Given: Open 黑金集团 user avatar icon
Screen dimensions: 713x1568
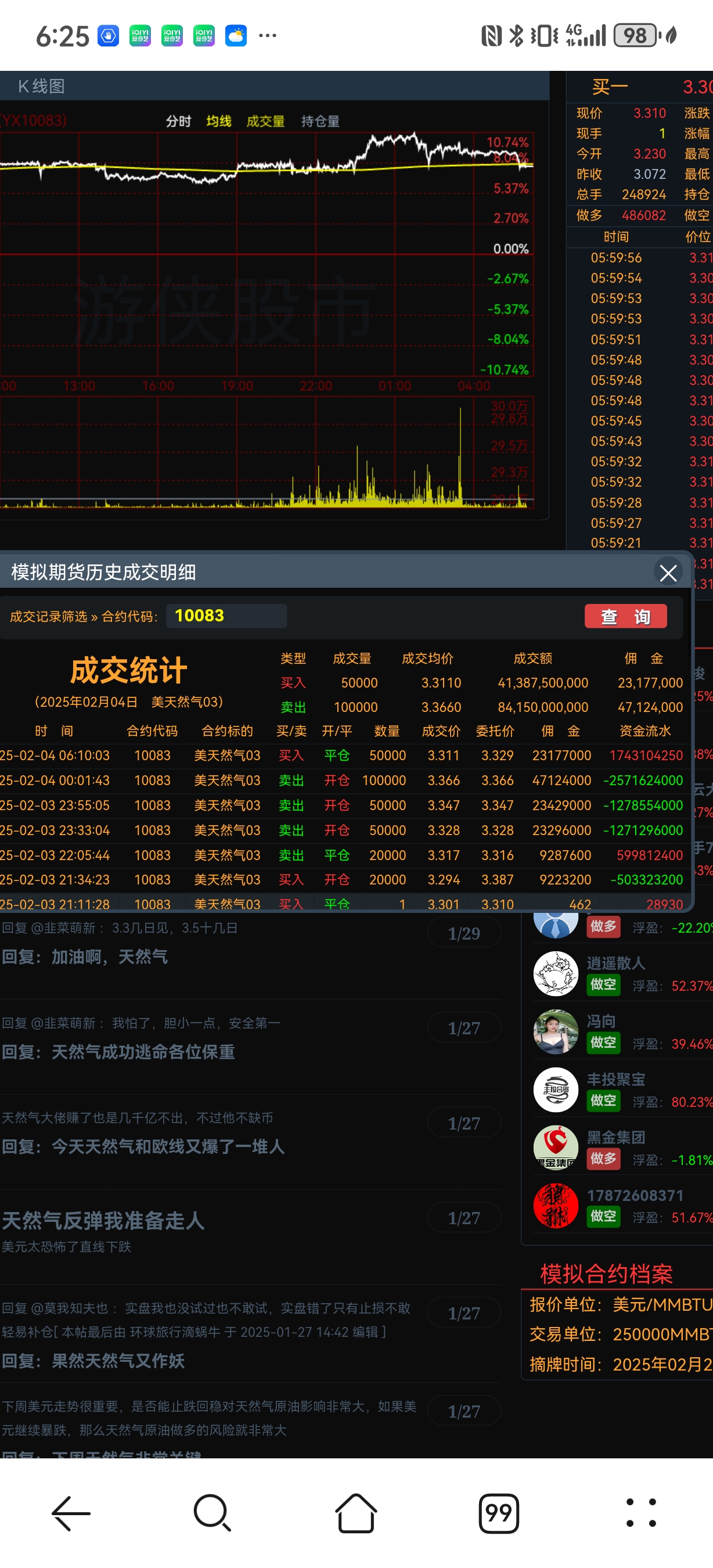Looking at the screenshot, I should 556,1148.
